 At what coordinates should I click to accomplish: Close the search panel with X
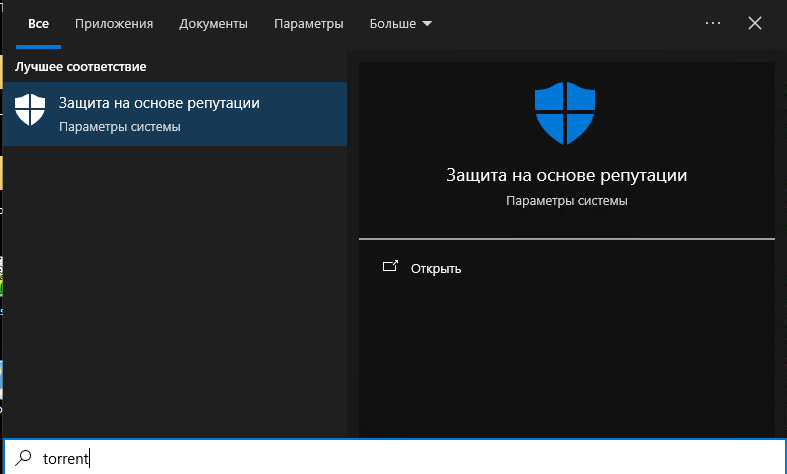coord(755,23)
